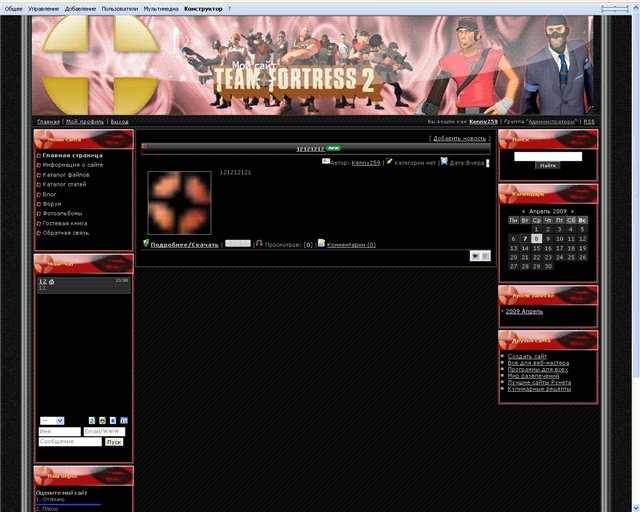Click the author icon before 'Автор:'
The image size is (640, 512).
326,161
